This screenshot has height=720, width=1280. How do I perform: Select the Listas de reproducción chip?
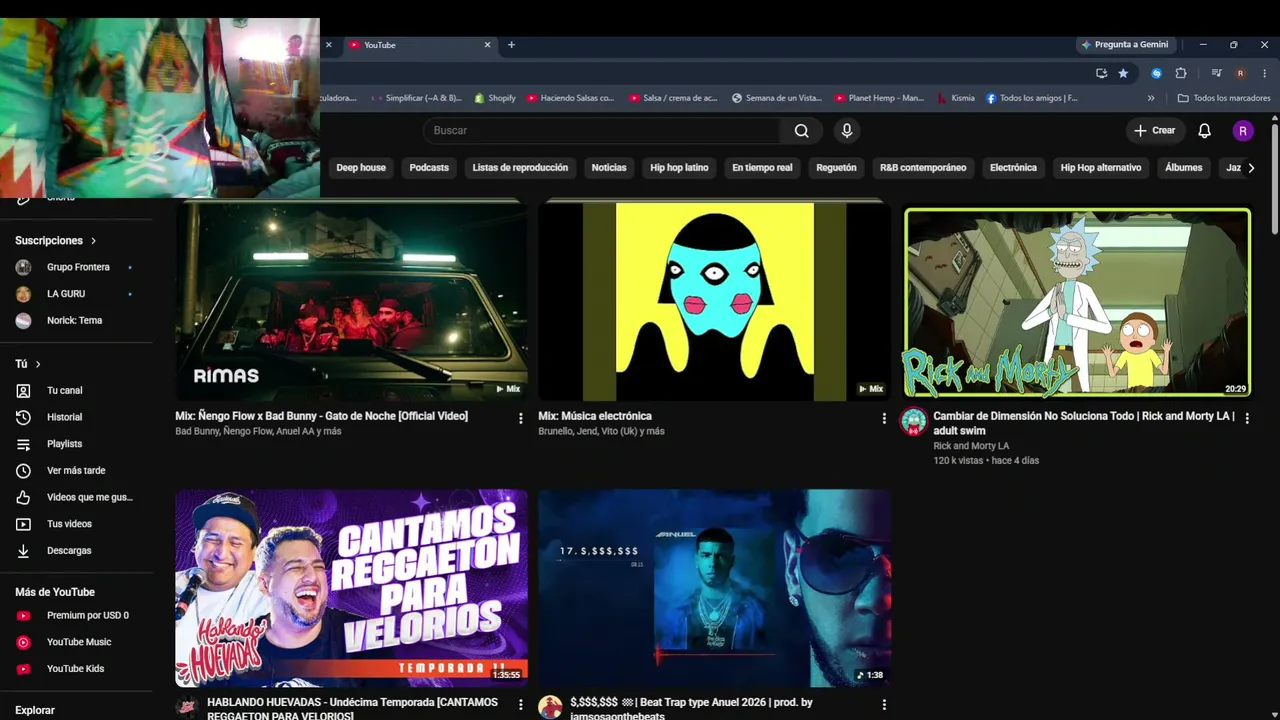point(520,168)
